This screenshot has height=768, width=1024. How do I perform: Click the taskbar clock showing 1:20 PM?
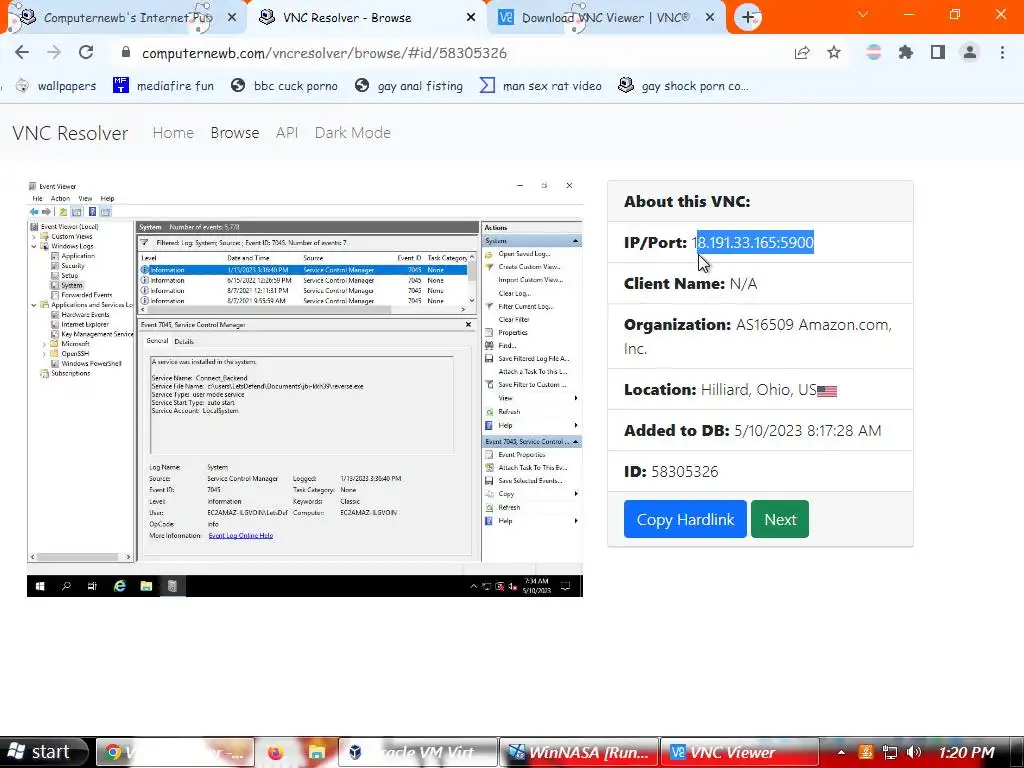(x=967, y=752)
